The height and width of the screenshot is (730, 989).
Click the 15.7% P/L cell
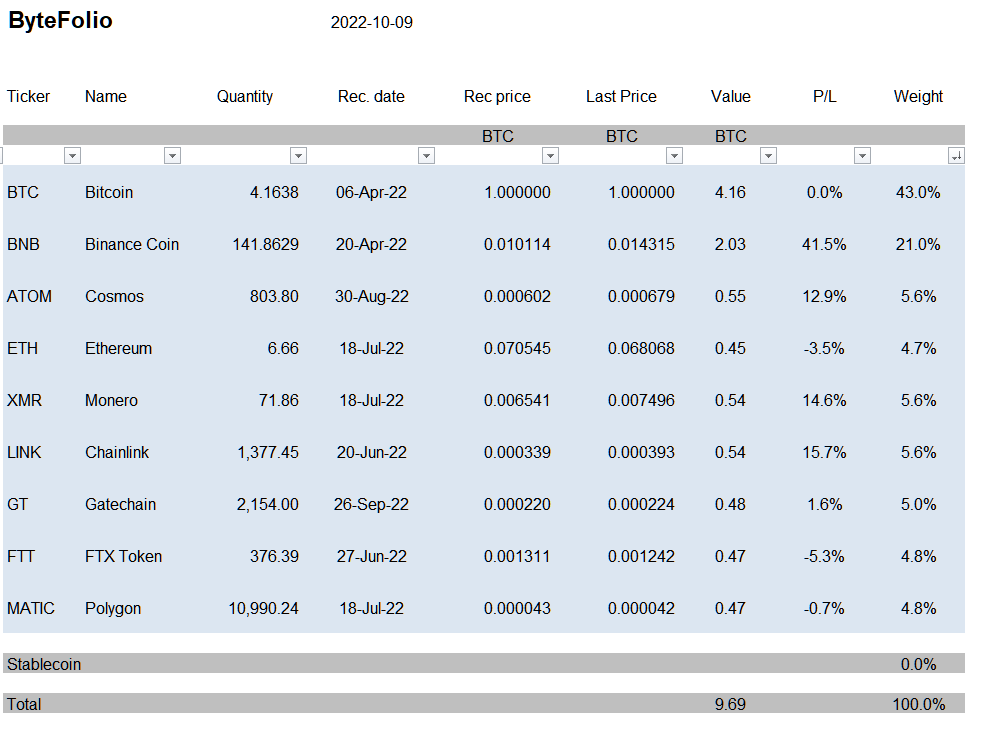[x=824, y=452]
